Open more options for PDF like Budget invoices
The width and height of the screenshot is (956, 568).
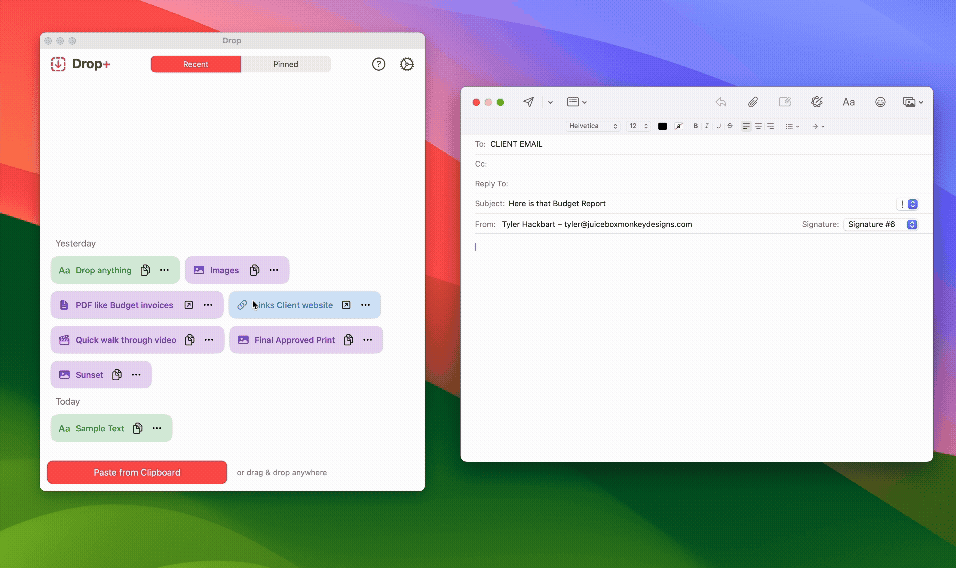(x=208, y=305)
